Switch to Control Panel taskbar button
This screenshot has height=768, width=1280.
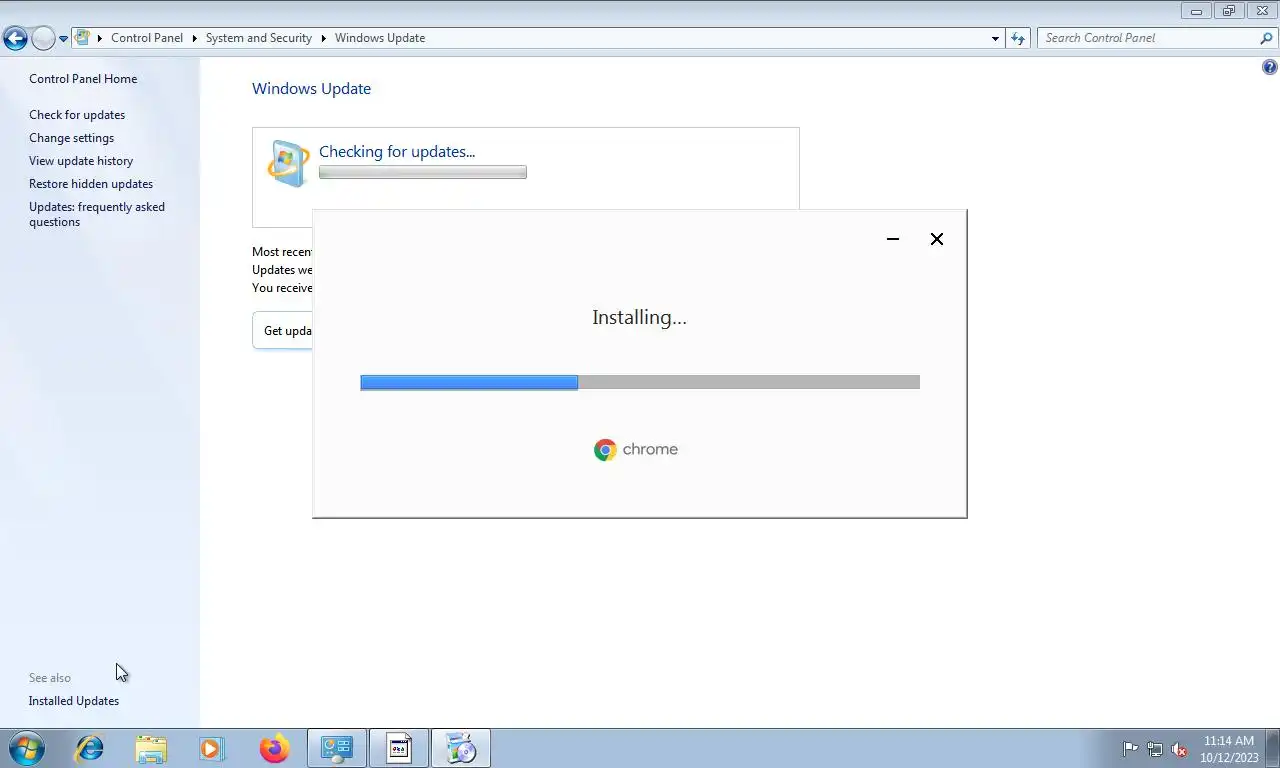coord(337,748)
